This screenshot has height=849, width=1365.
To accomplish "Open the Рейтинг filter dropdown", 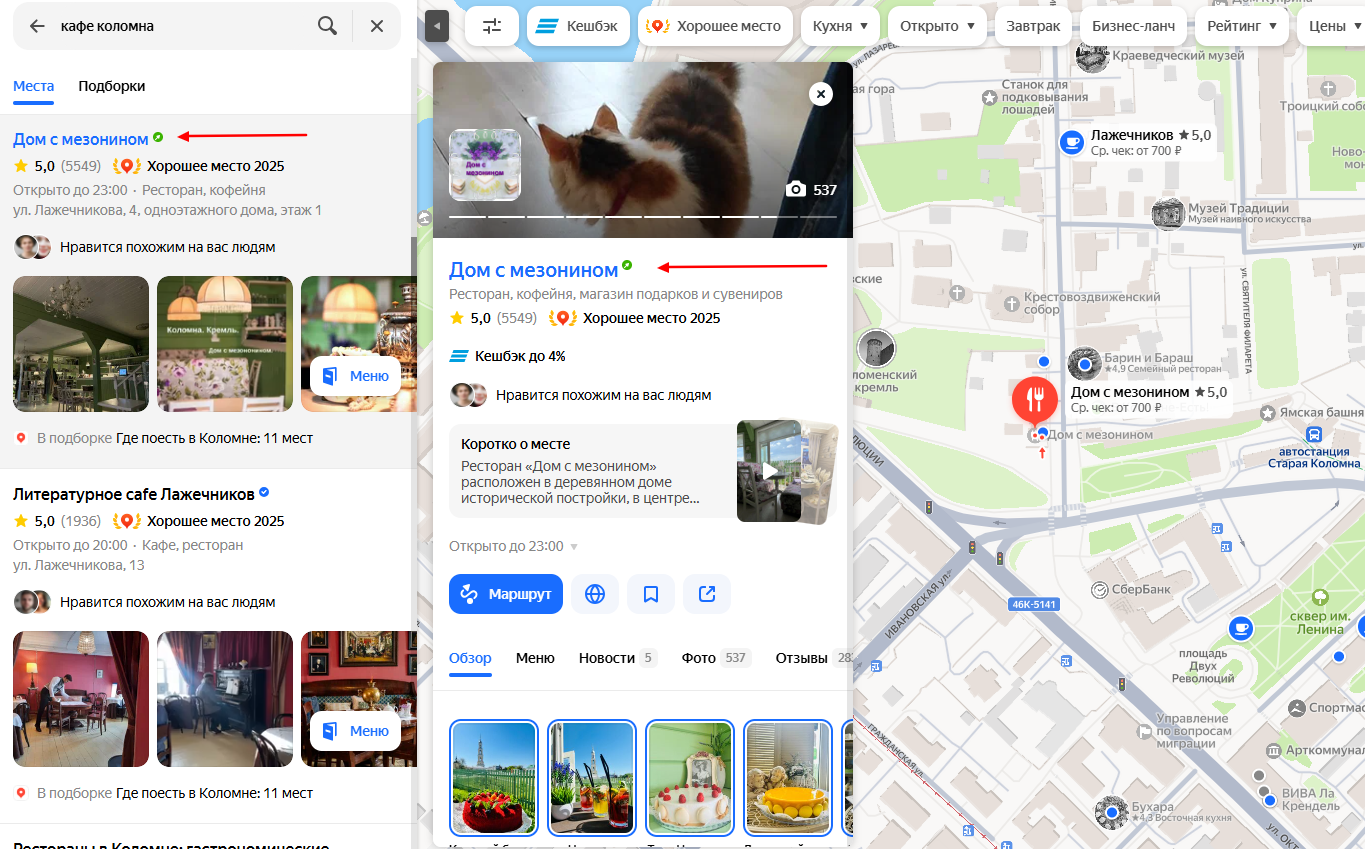I will [1242, 26].
